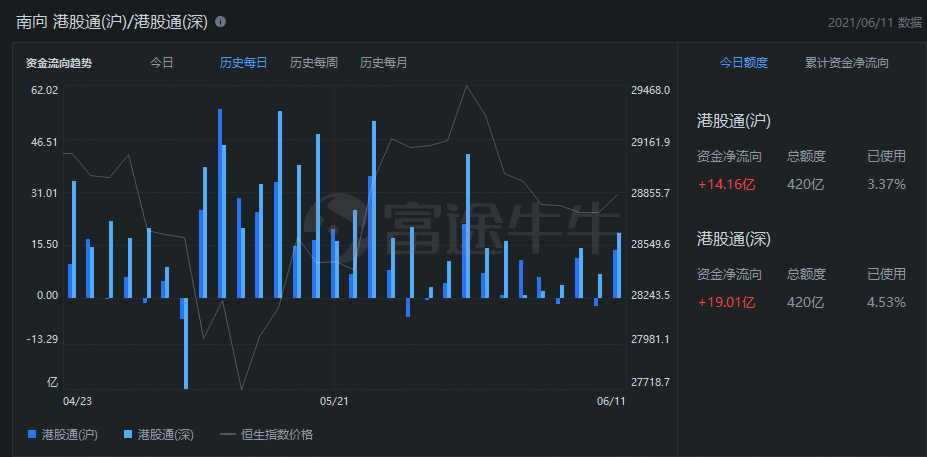
Task: Click the 04/23 start date on the x-axis
Action: pyautogui.click(x=77, y=401)
